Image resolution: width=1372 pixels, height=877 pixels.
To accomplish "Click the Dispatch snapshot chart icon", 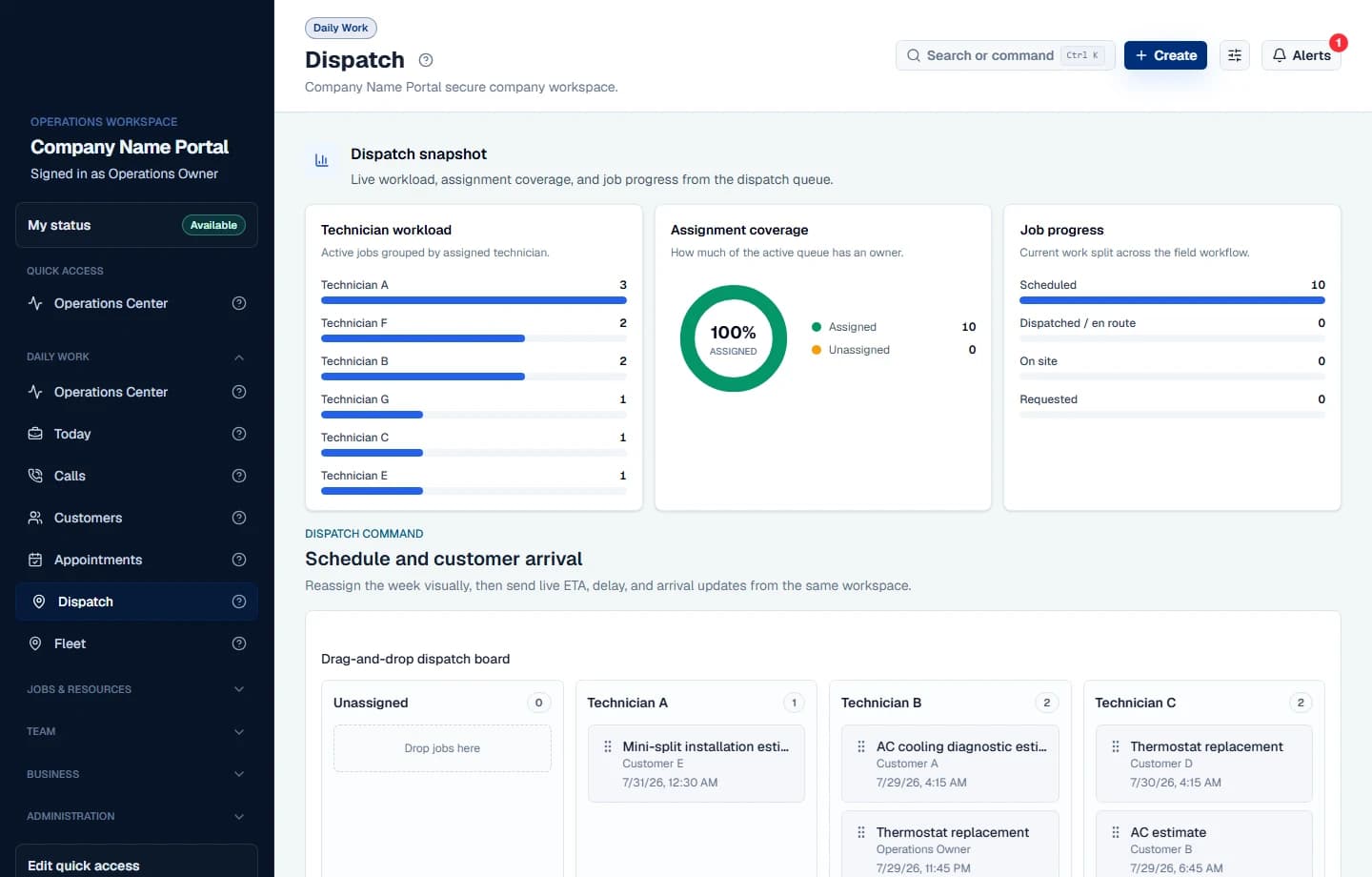I will point(322,160).
